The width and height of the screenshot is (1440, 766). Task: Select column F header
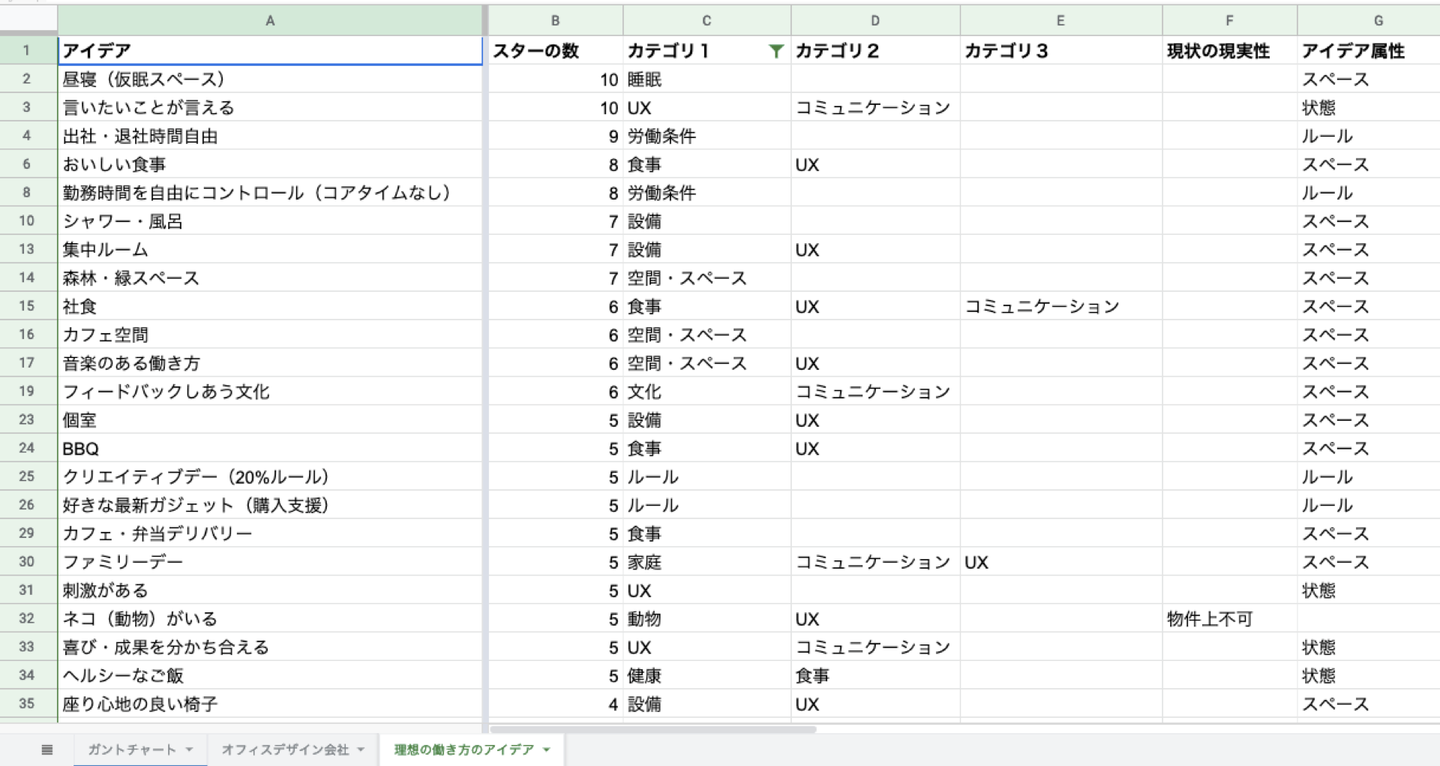(1230, 20)
